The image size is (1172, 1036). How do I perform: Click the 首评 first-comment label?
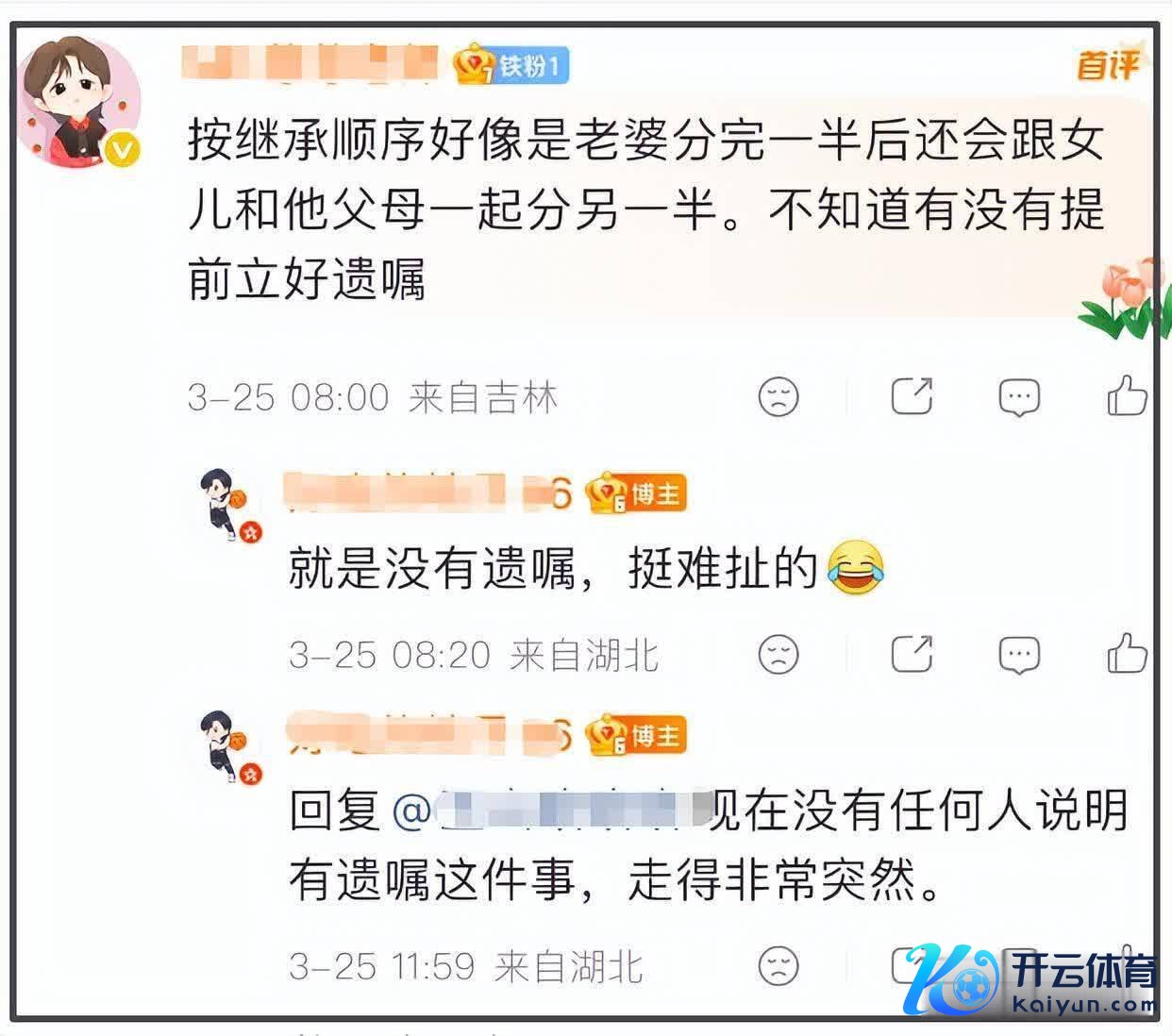[x=1108, y=65]
